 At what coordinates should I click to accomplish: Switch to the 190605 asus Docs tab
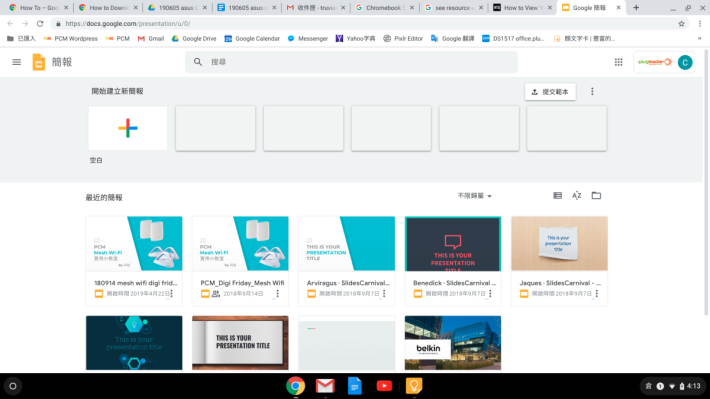pyautogui.click(x=246, y=8)
